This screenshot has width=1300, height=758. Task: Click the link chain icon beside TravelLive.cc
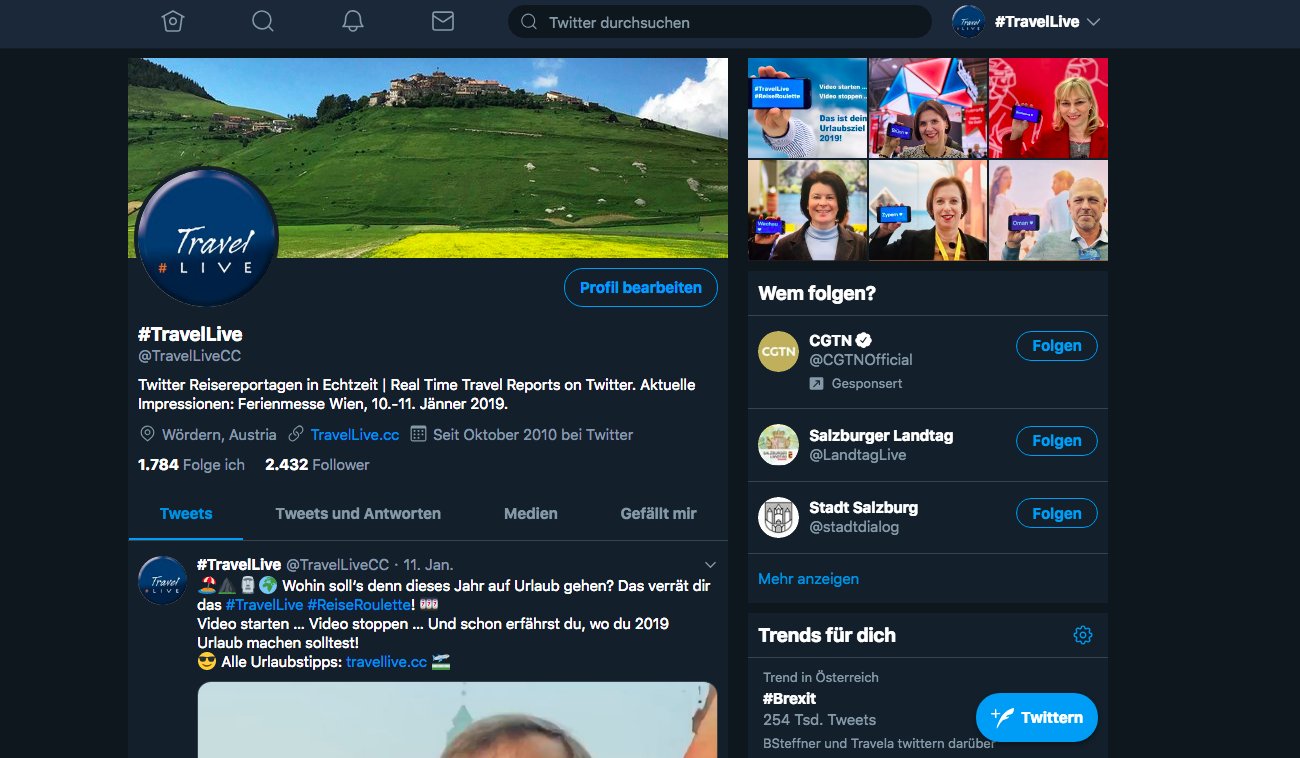click(296, 435)
